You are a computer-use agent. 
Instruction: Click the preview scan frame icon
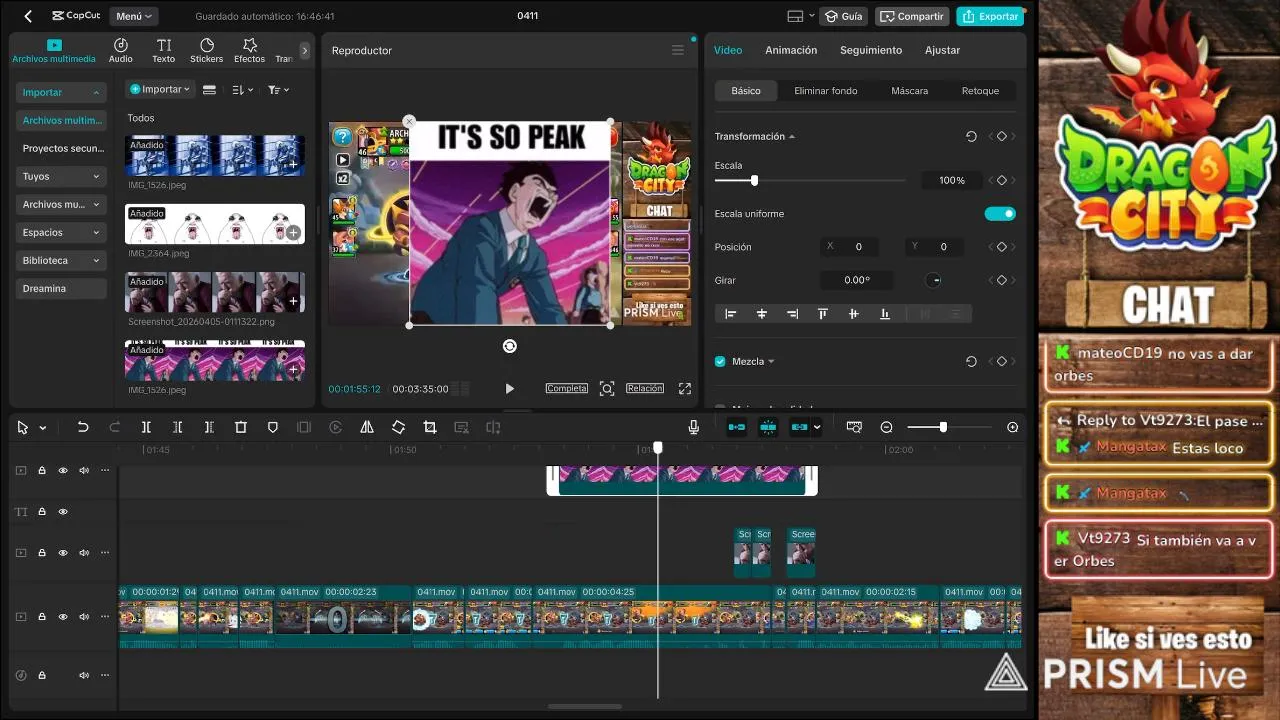click(607, 388)
